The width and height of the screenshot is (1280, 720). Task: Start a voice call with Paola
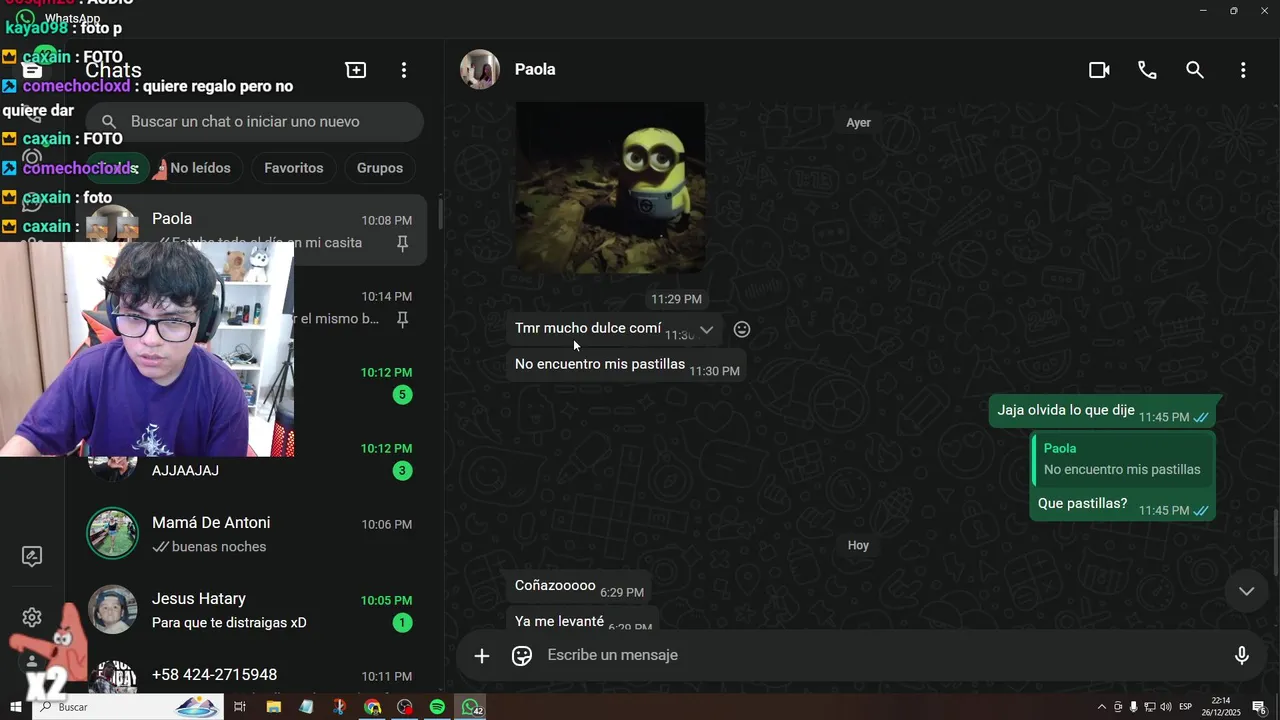[x=1147, y=70]
